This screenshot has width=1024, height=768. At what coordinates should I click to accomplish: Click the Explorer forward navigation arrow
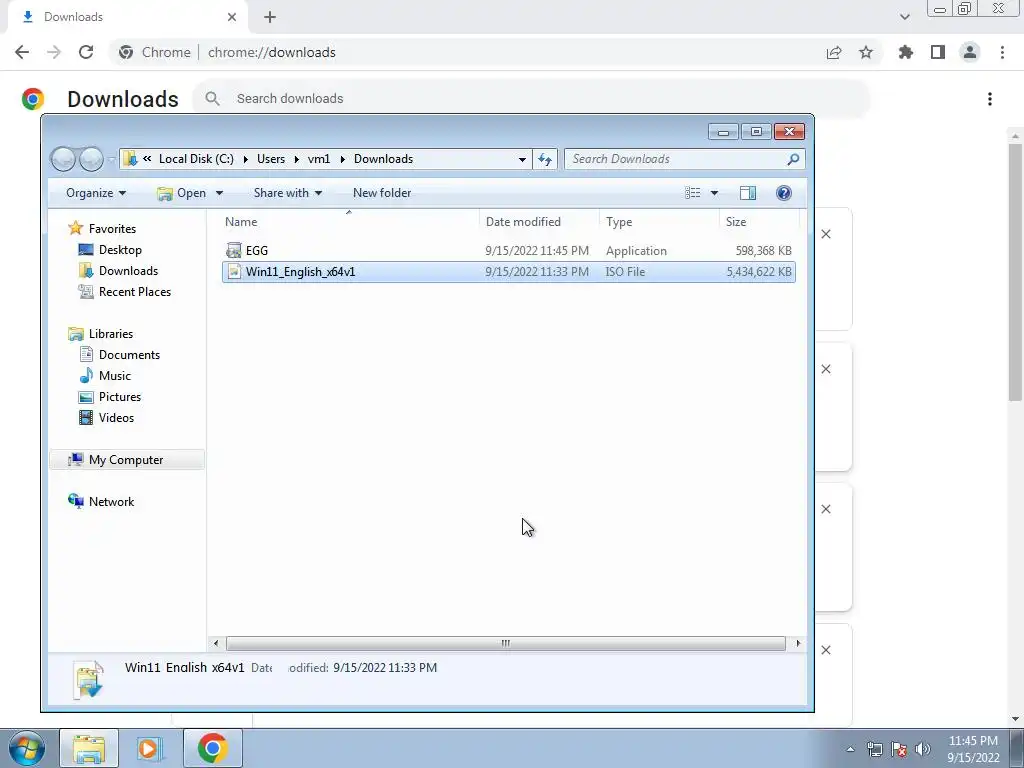91,159
